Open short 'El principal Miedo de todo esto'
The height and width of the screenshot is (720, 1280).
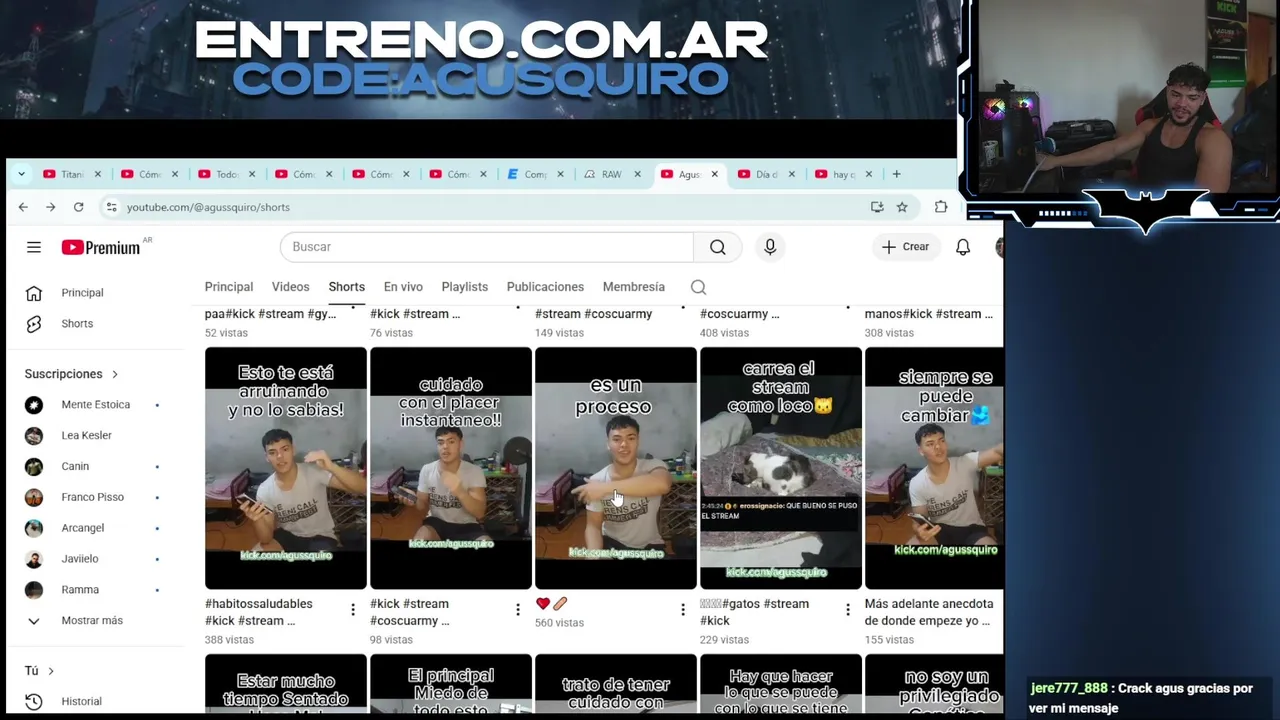tap(451, 684)
